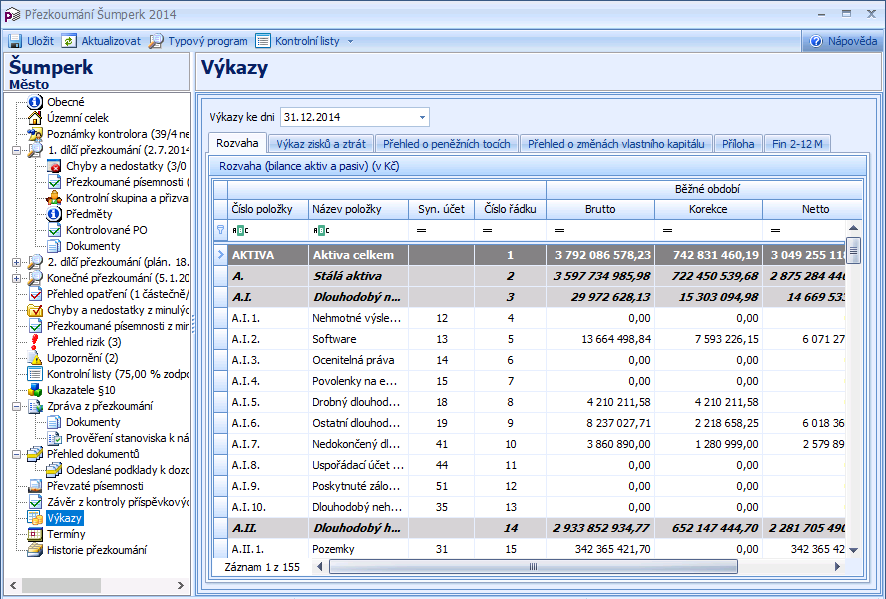Click the Aktualizovat refresh icon
Image resolution: width=886 pixels, height=599 pixels.
pyautogui.click(x=69, y=41)
